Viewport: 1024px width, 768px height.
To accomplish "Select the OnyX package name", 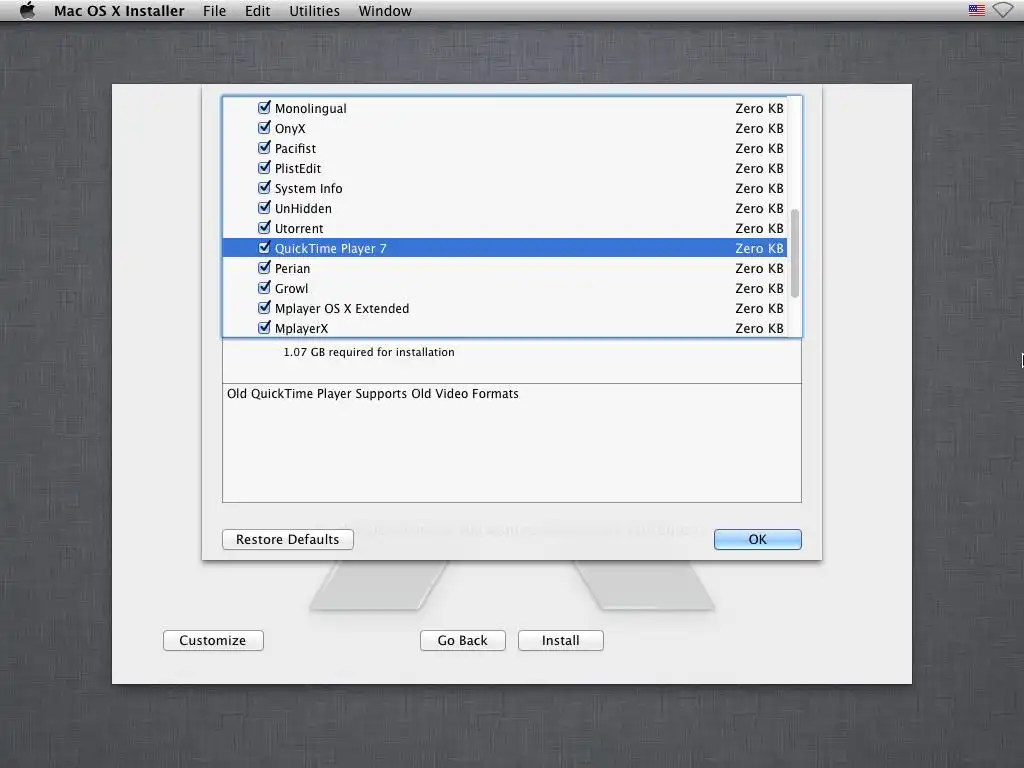I will 290,129.
